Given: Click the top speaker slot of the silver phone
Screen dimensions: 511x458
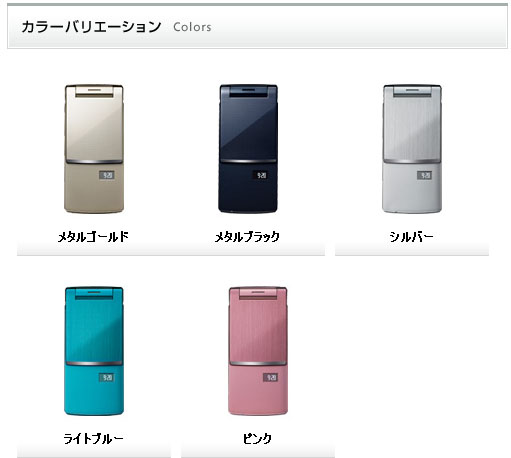Looking at the screenshot, I should [x=412, y=90].
